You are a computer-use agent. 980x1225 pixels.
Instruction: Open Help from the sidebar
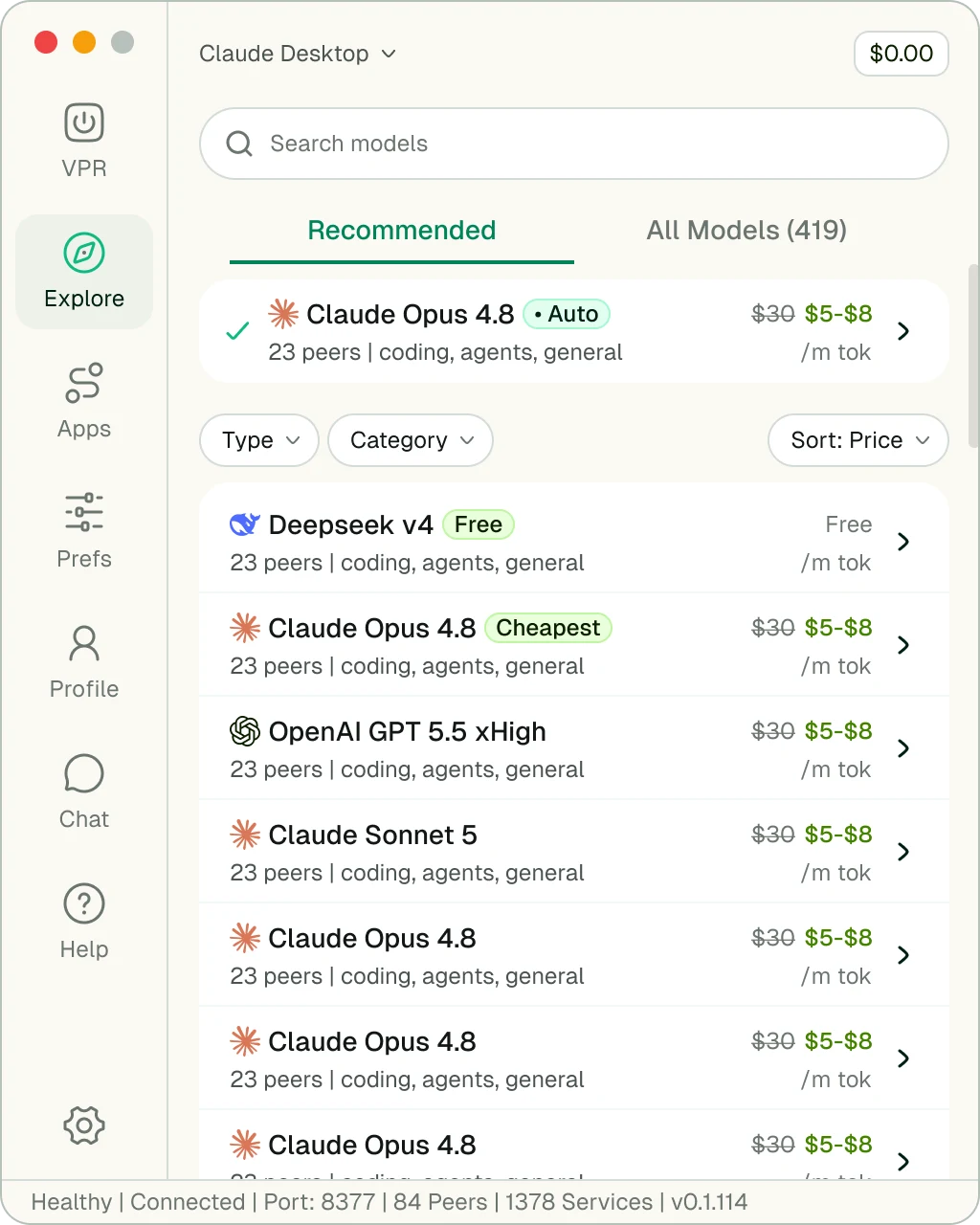point(84,923)
